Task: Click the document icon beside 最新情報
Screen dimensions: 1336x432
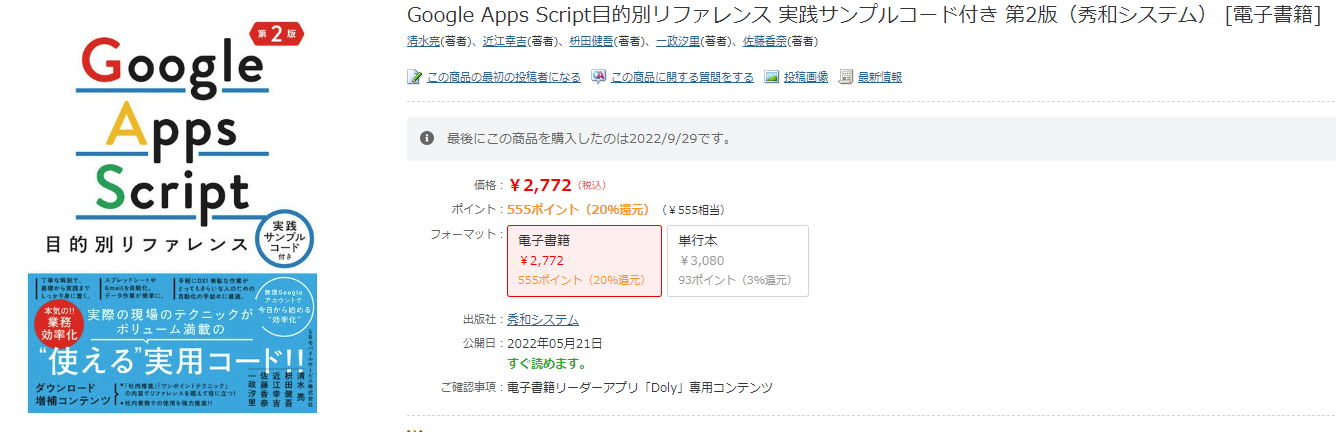Action: 846,77
